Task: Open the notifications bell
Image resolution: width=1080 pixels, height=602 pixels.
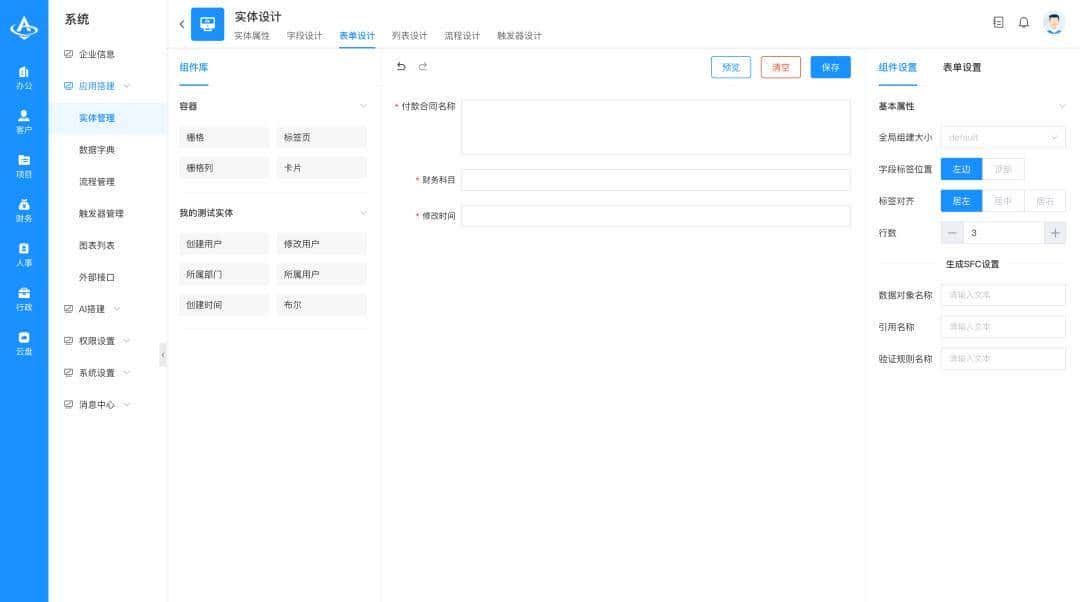Action: pos(1023,21)
